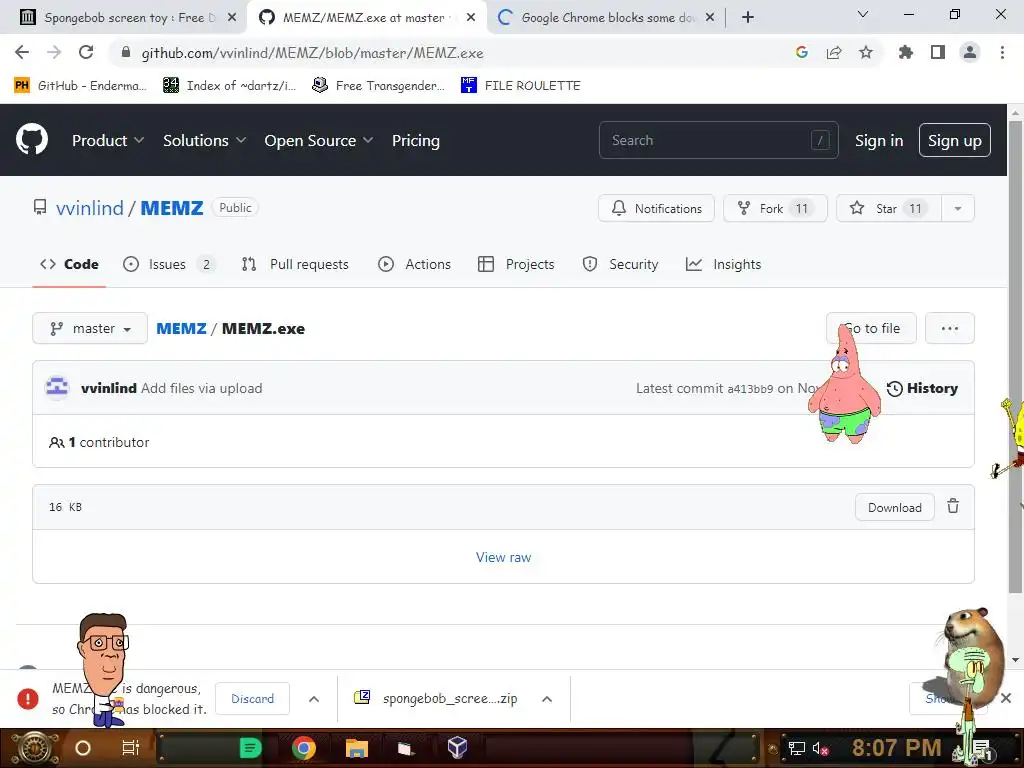
Task: Bookmark this page with the star icon
Action: point(865,52)
